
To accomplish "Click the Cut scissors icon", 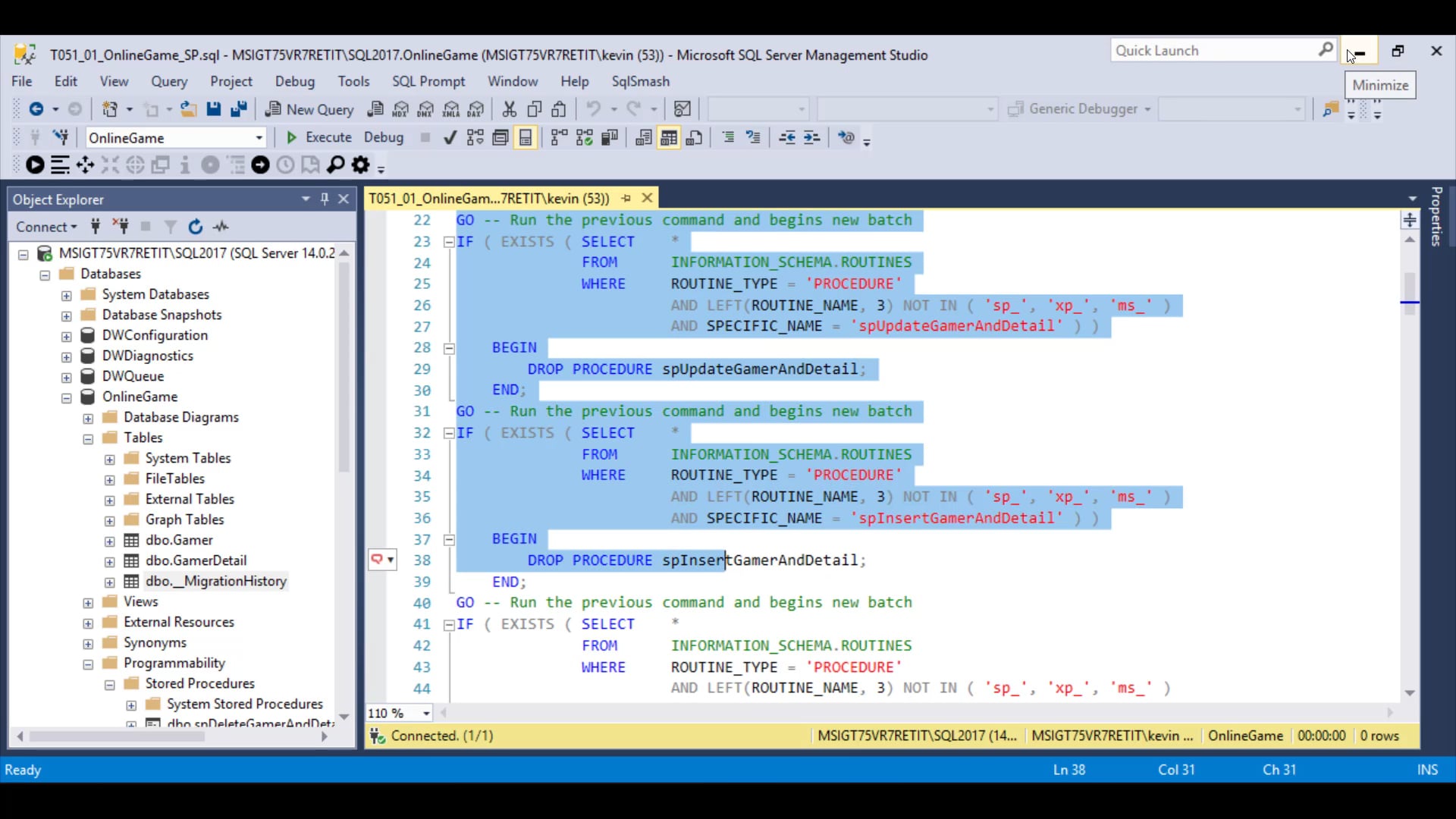I will click(x=509, y=109).
